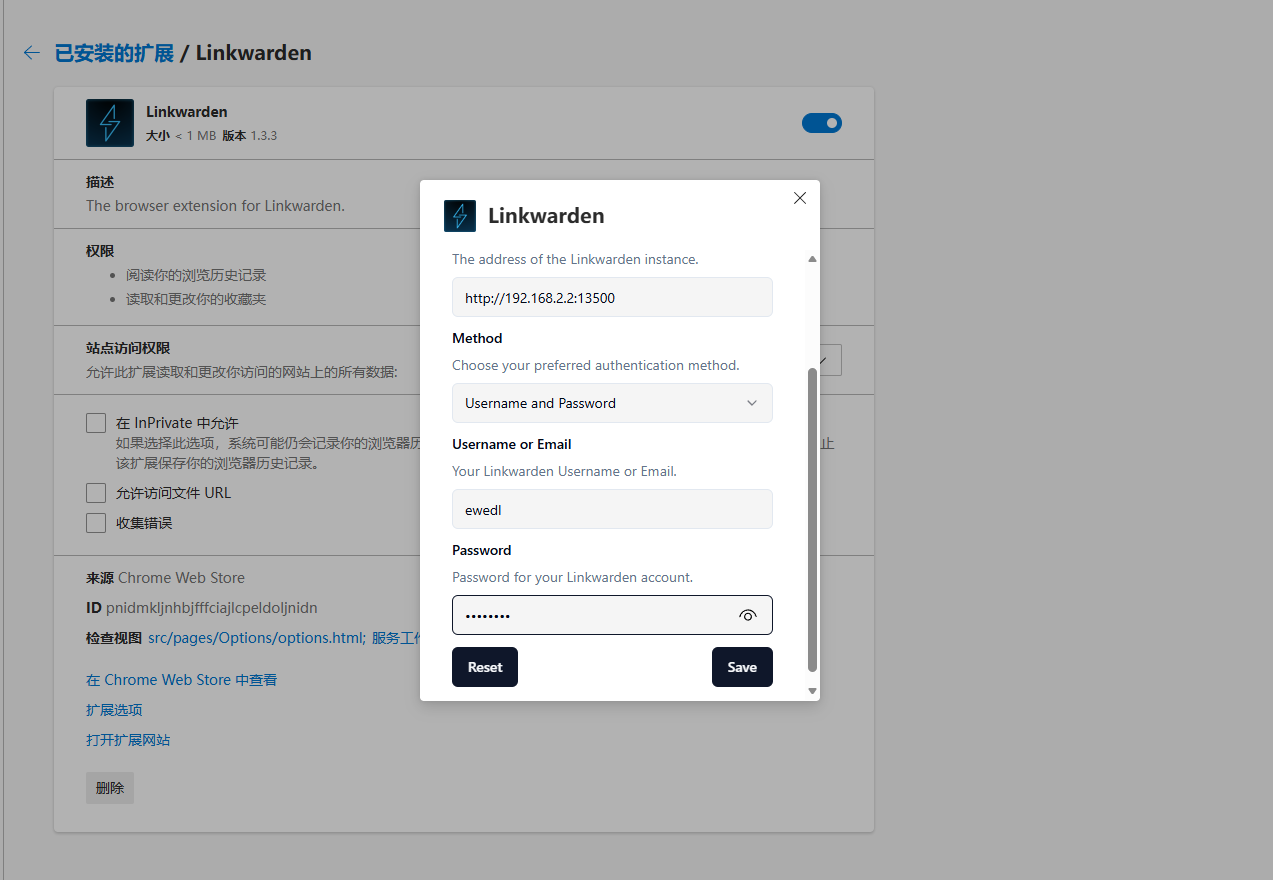Click the Username or Email input field

coord(612,509)
